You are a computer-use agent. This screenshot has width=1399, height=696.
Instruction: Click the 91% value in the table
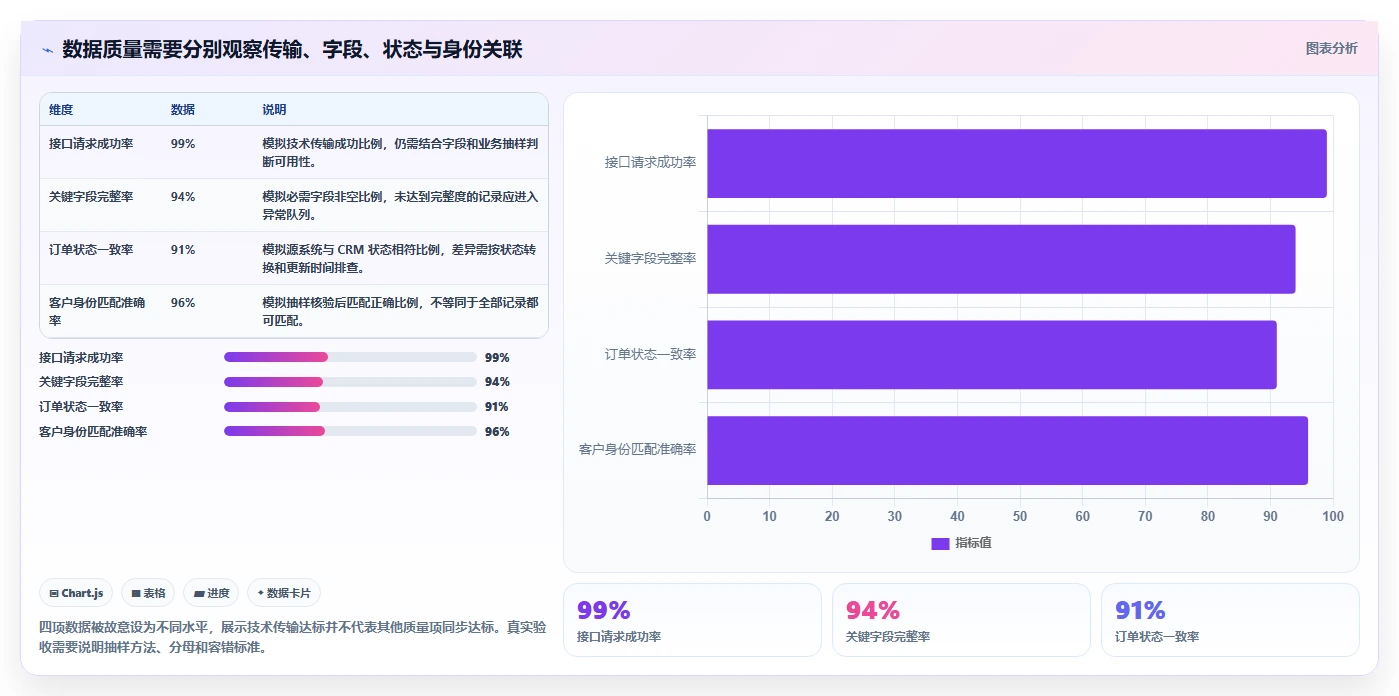click(x=183, y=250)
